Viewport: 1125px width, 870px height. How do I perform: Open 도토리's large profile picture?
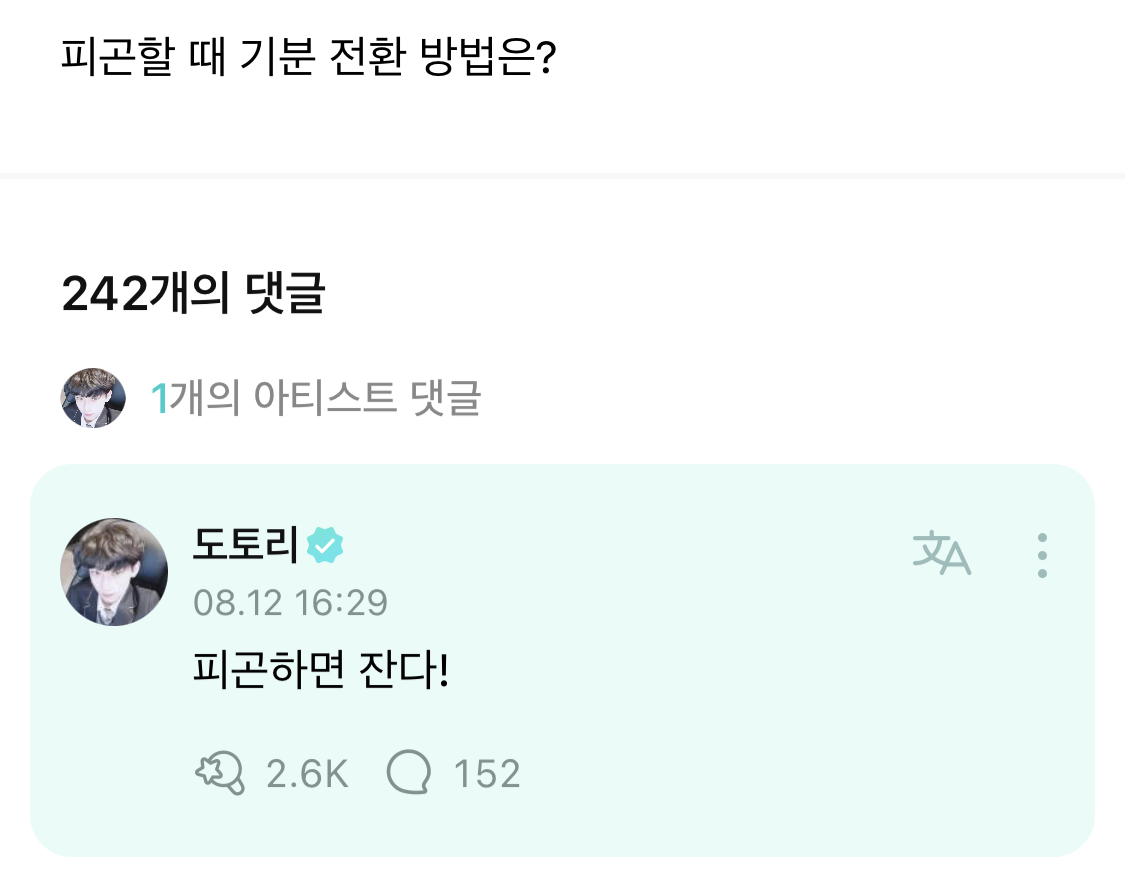pos(114,572)
